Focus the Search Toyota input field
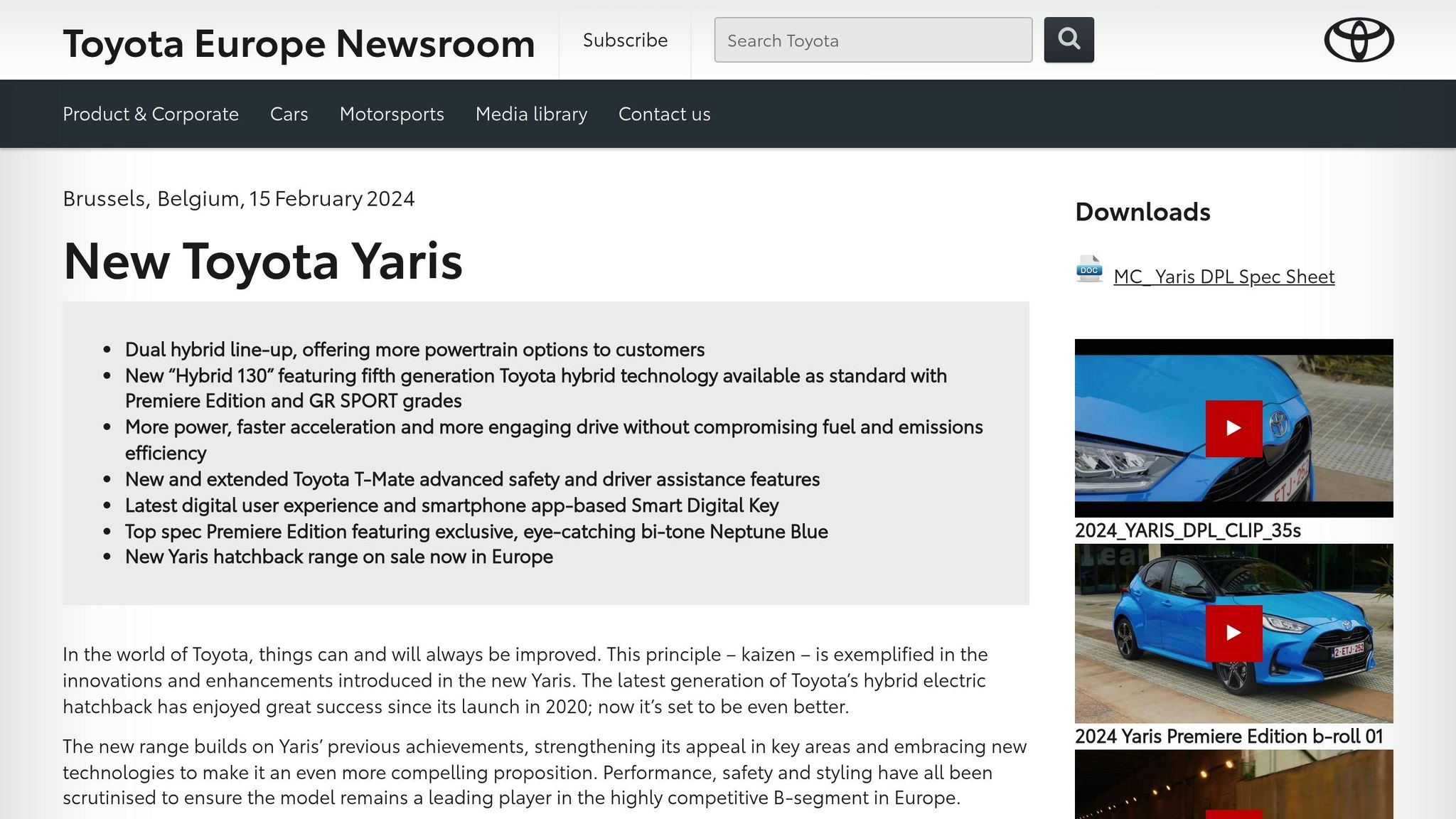1456x819 pixels. pyautogui.click(x=872, y=40)
